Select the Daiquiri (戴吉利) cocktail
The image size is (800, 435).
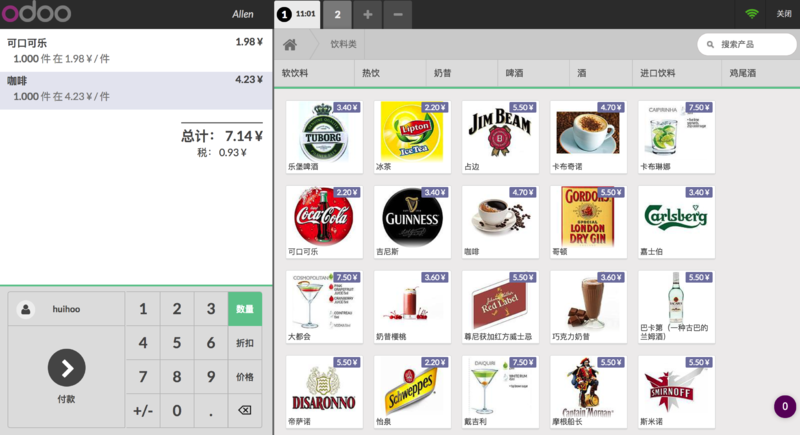click(x=501, y=392)
